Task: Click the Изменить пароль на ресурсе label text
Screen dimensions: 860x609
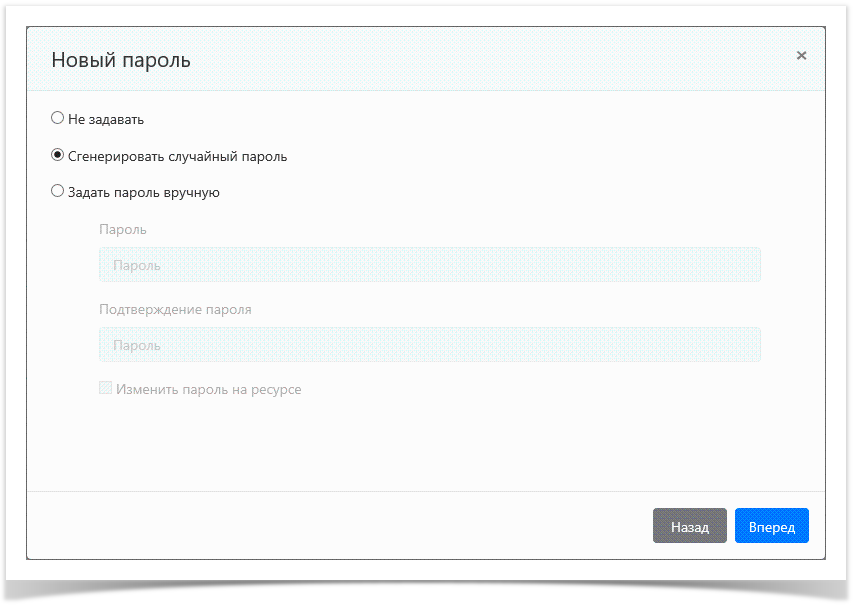Action: point(208,389)
